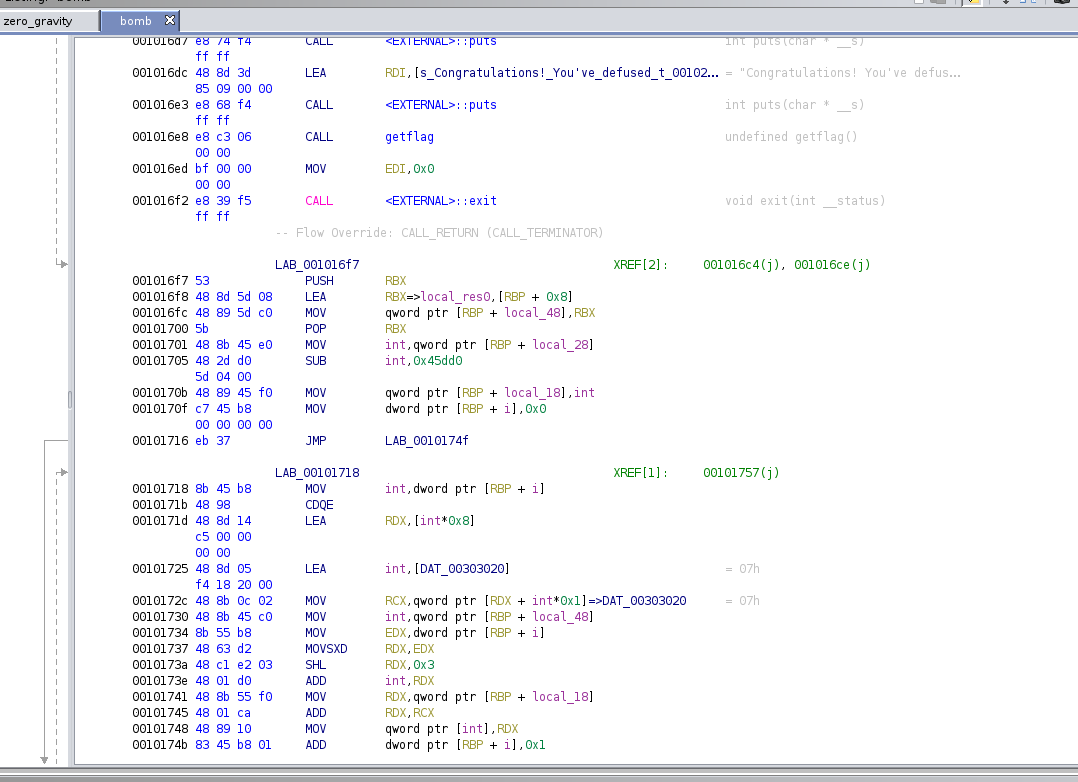Click the 'qword ptr [int],RDX' operand
The height and width of the screenshot is (782, 1078).
click(452, 729)
